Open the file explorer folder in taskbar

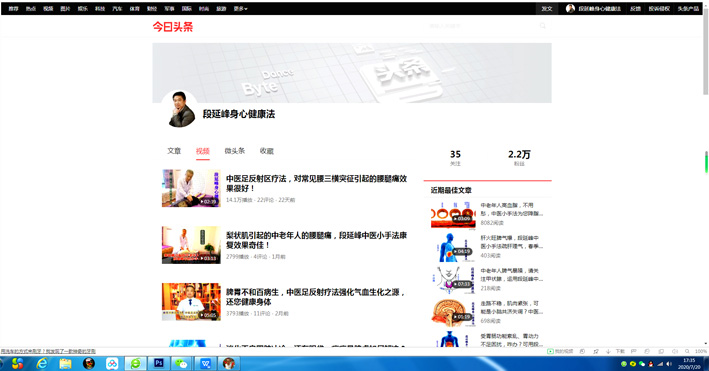[x=65, y=363]
